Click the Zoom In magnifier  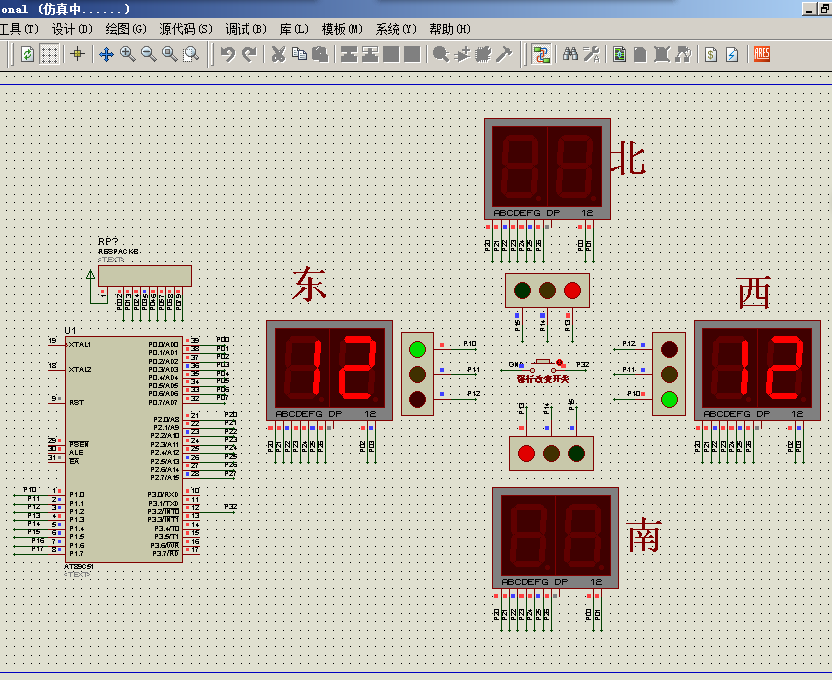coord(127,54)
